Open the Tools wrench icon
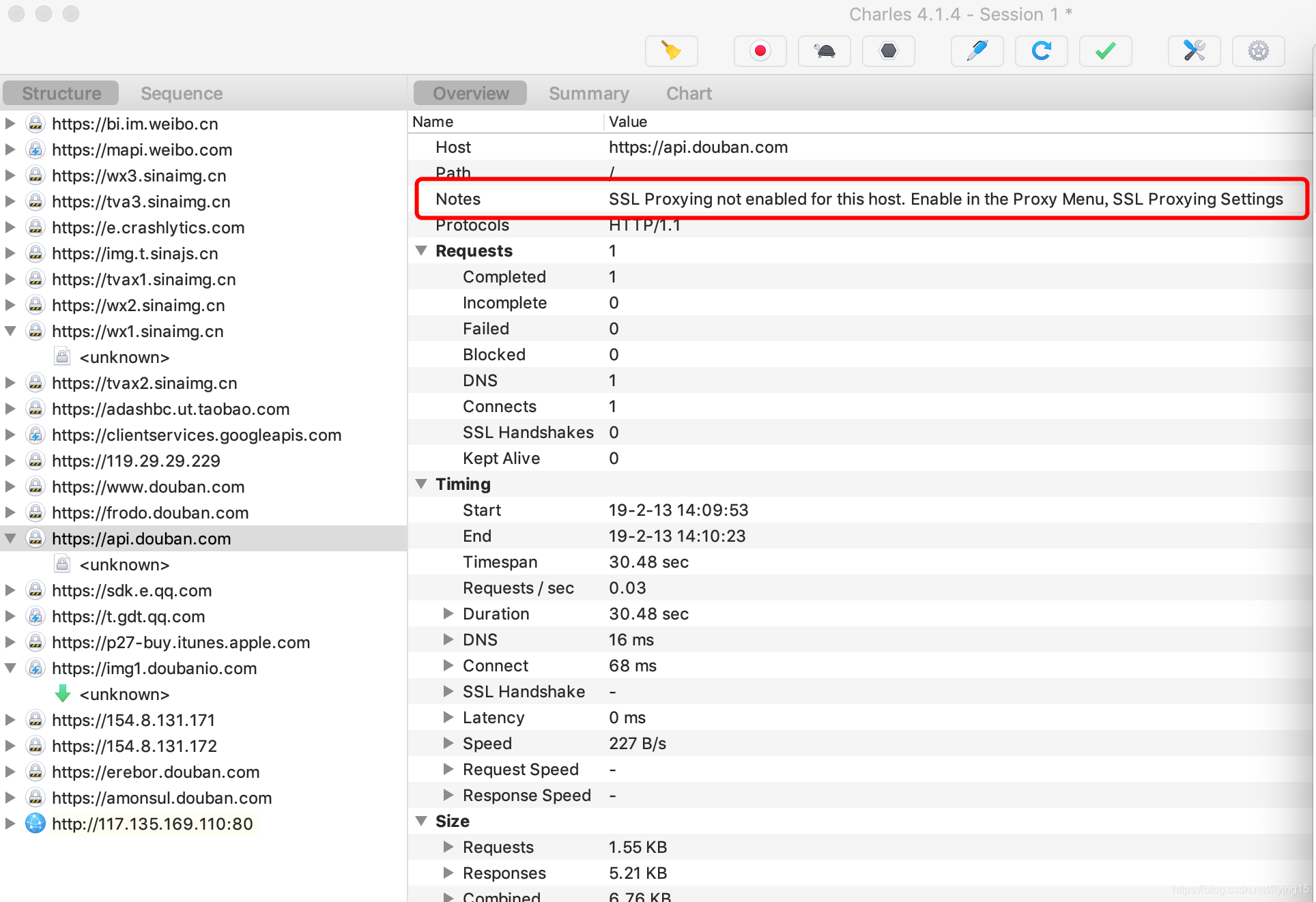This screenshot has height=902, width=1316. 1194,51
